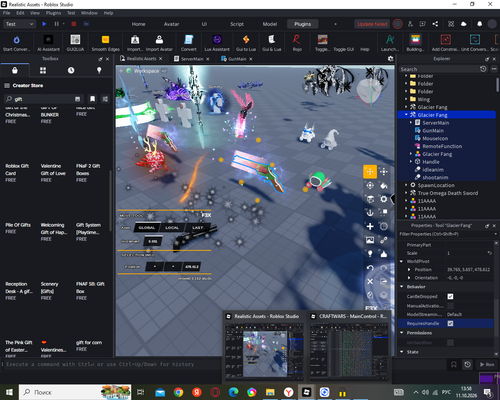Launch the Rojo plugin
The width and height of the screenshot is (500, 400).
(297, 43)
